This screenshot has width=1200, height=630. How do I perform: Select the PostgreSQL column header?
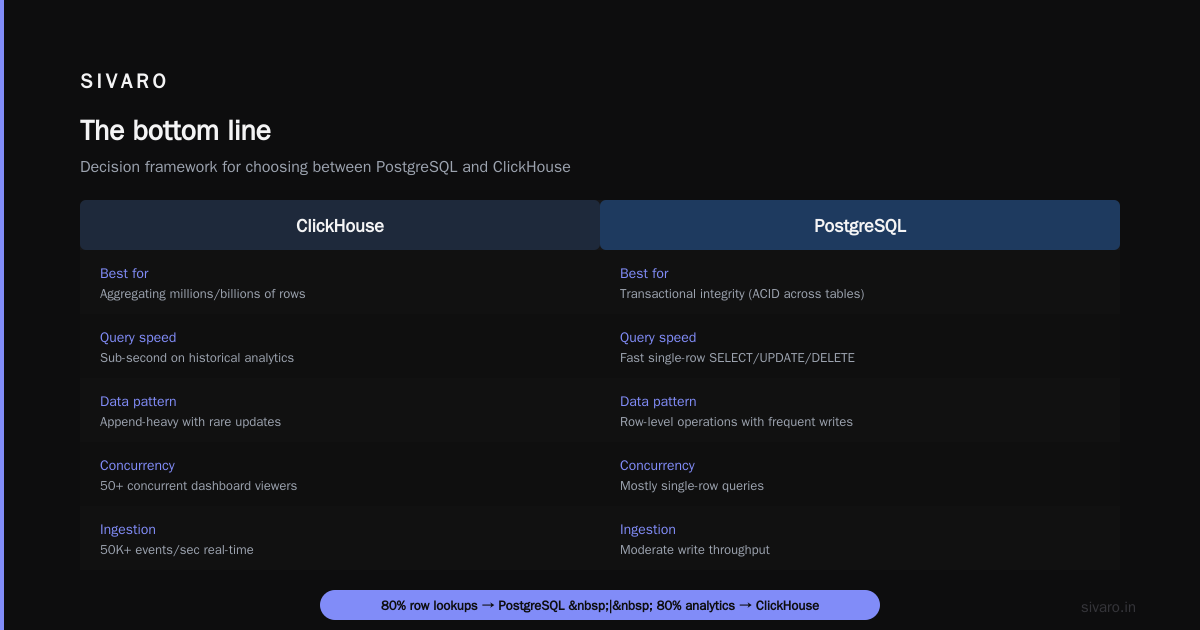click(860, 225)
